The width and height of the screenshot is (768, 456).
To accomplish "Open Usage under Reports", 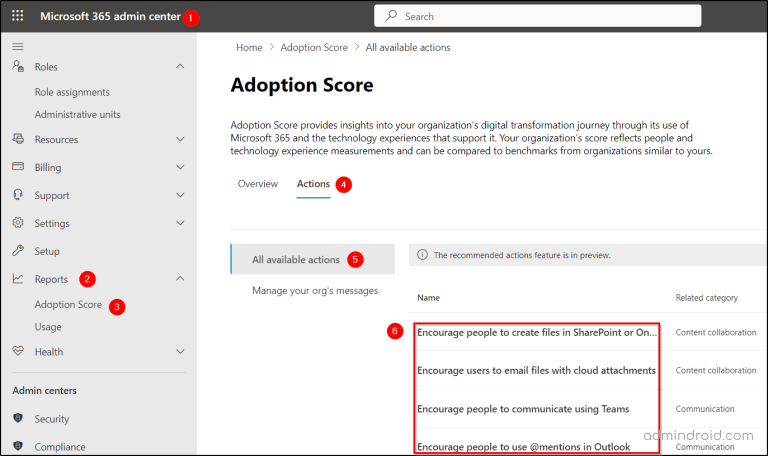I will (48, 327).
